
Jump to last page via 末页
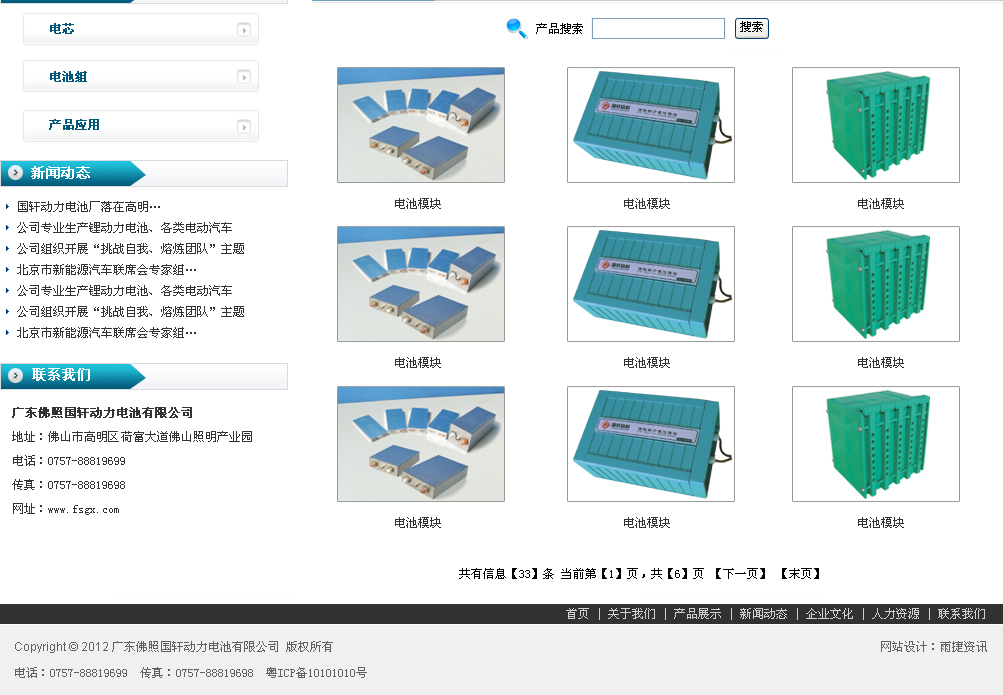pyautogui.click(x=800, y=574)
